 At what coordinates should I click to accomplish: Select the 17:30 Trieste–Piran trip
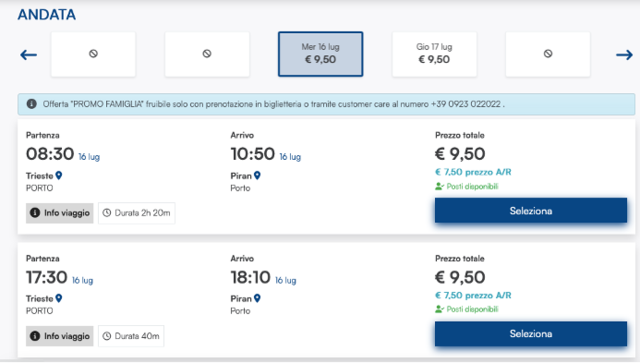[x=531, y=334]
